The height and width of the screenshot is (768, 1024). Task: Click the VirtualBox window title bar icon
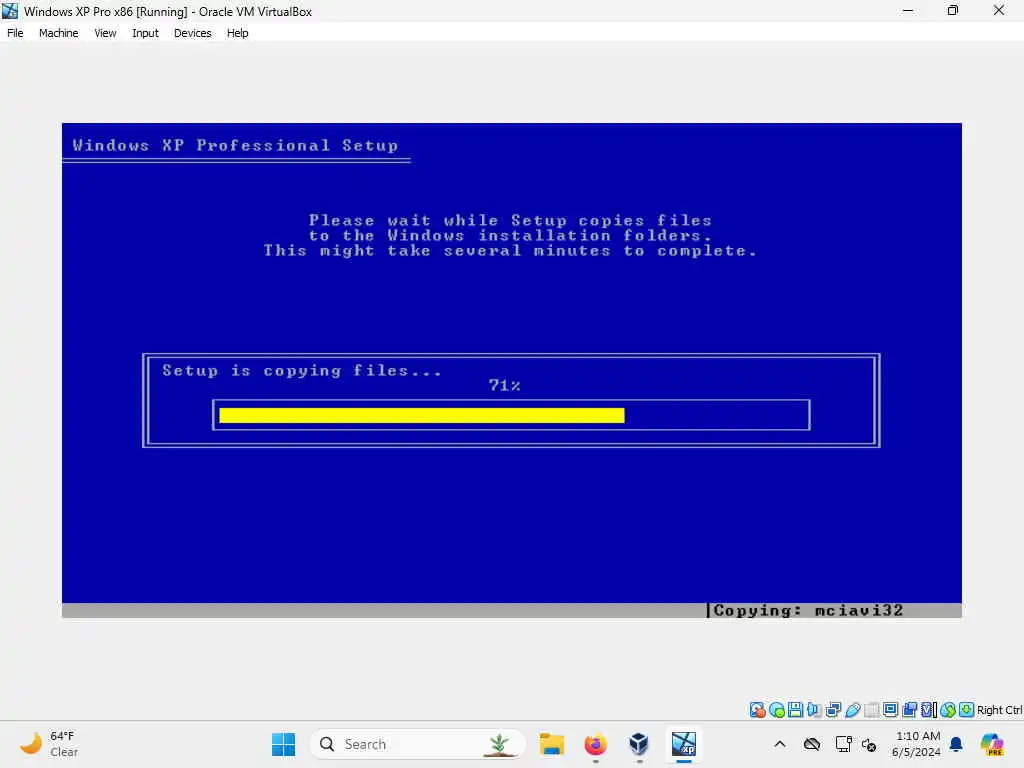tap(10, 11)
